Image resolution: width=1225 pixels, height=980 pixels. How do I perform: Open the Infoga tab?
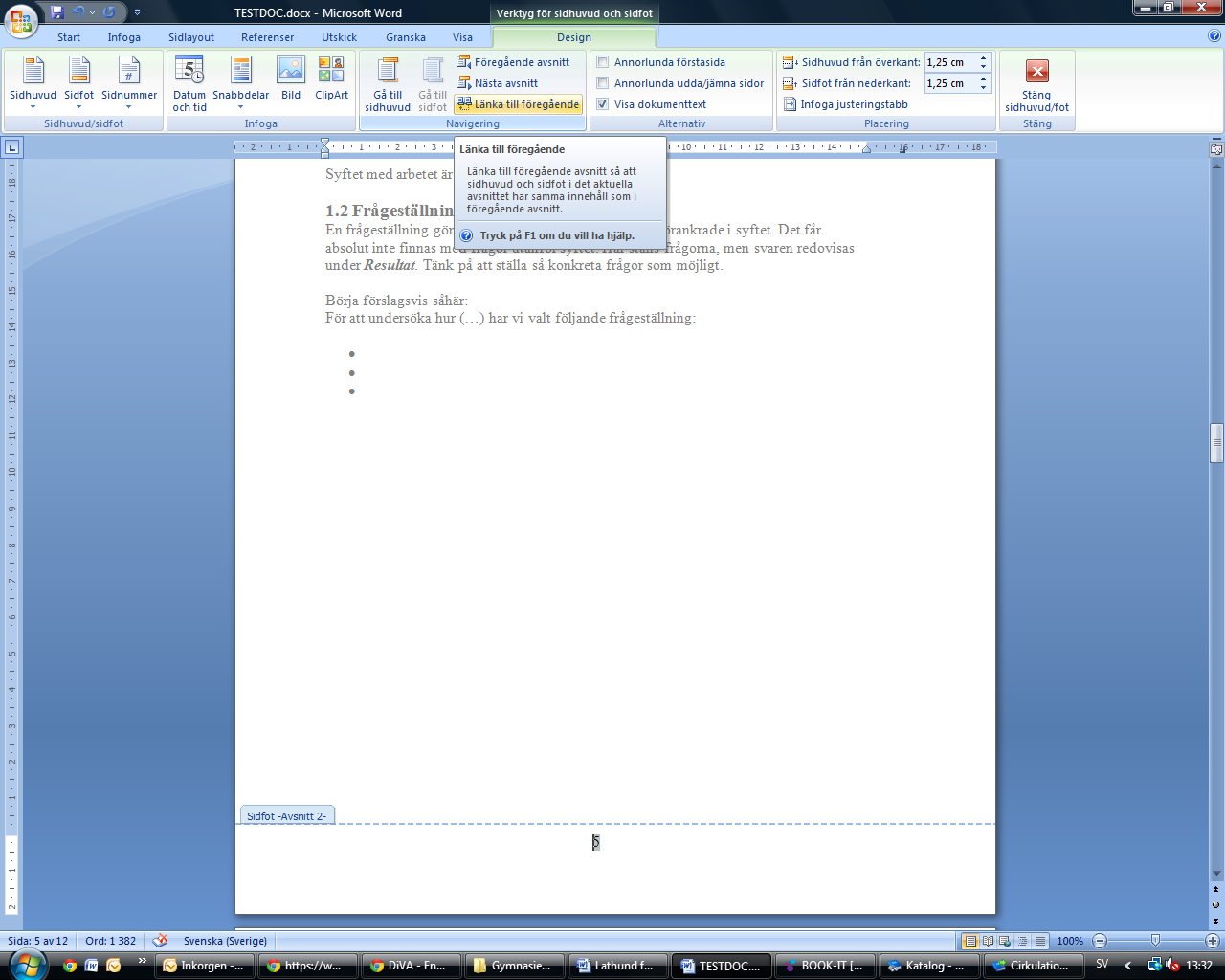click(x=124, y=37)
